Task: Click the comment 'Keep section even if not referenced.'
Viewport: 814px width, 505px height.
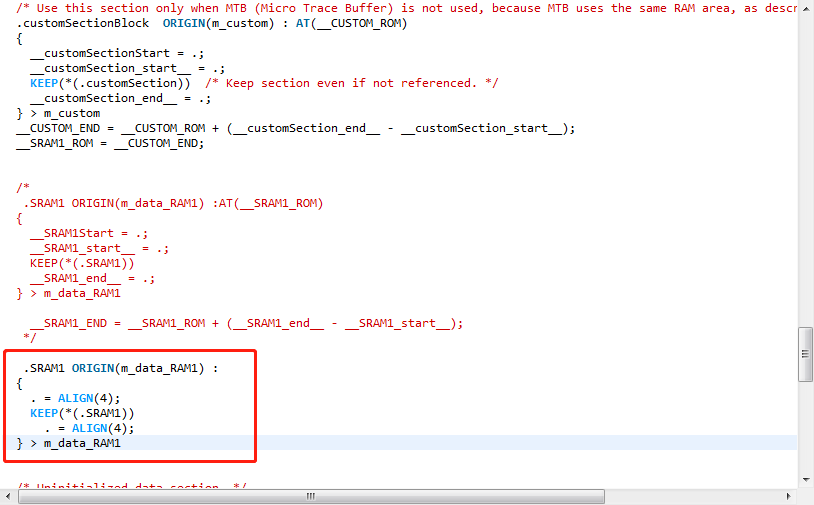Action: pos(351,84)
